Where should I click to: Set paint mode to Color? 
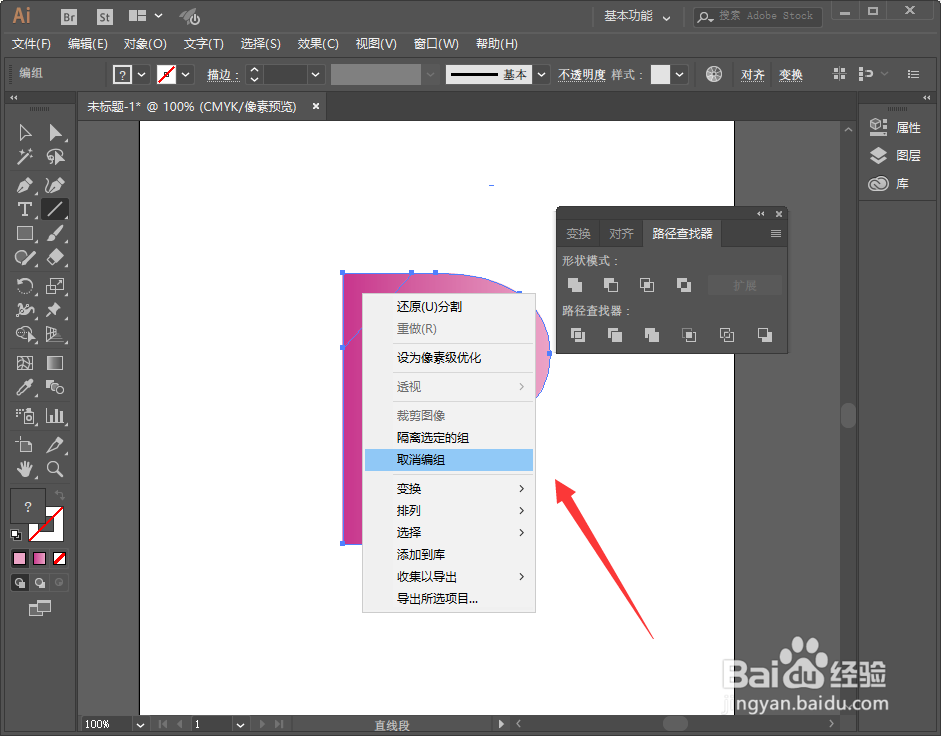click(x=20, y=559)
